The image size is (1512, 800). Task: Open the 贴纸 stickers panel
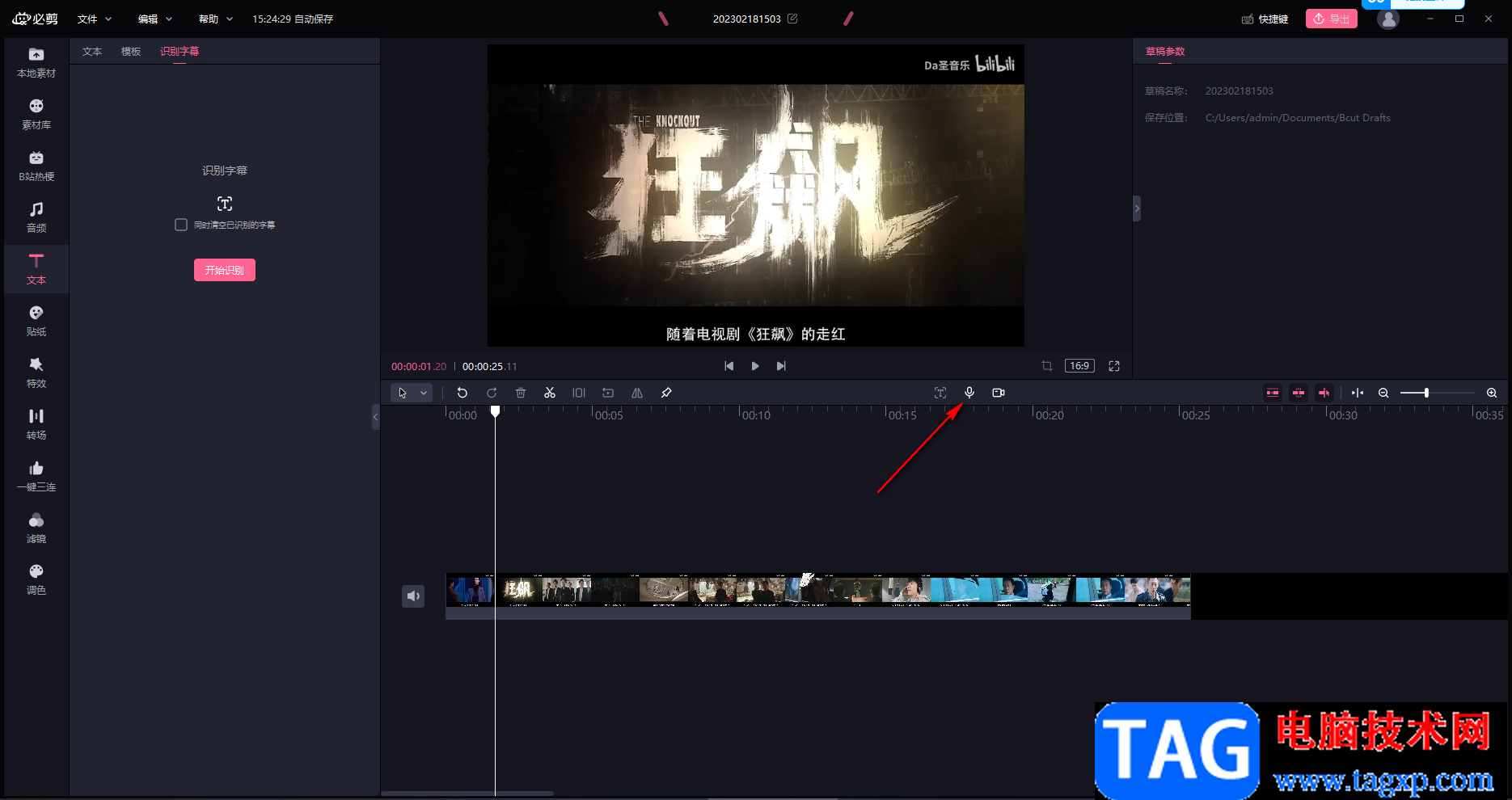[x=36, y=321]
